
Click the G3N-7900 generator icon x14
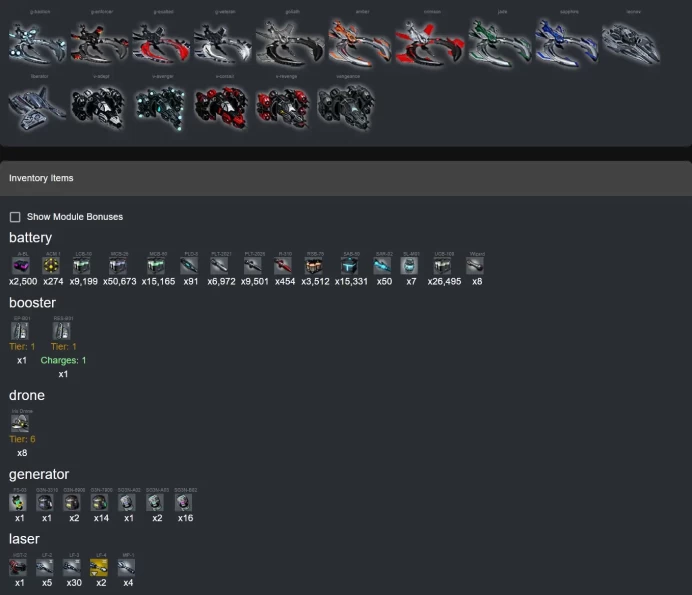[99, 502]
